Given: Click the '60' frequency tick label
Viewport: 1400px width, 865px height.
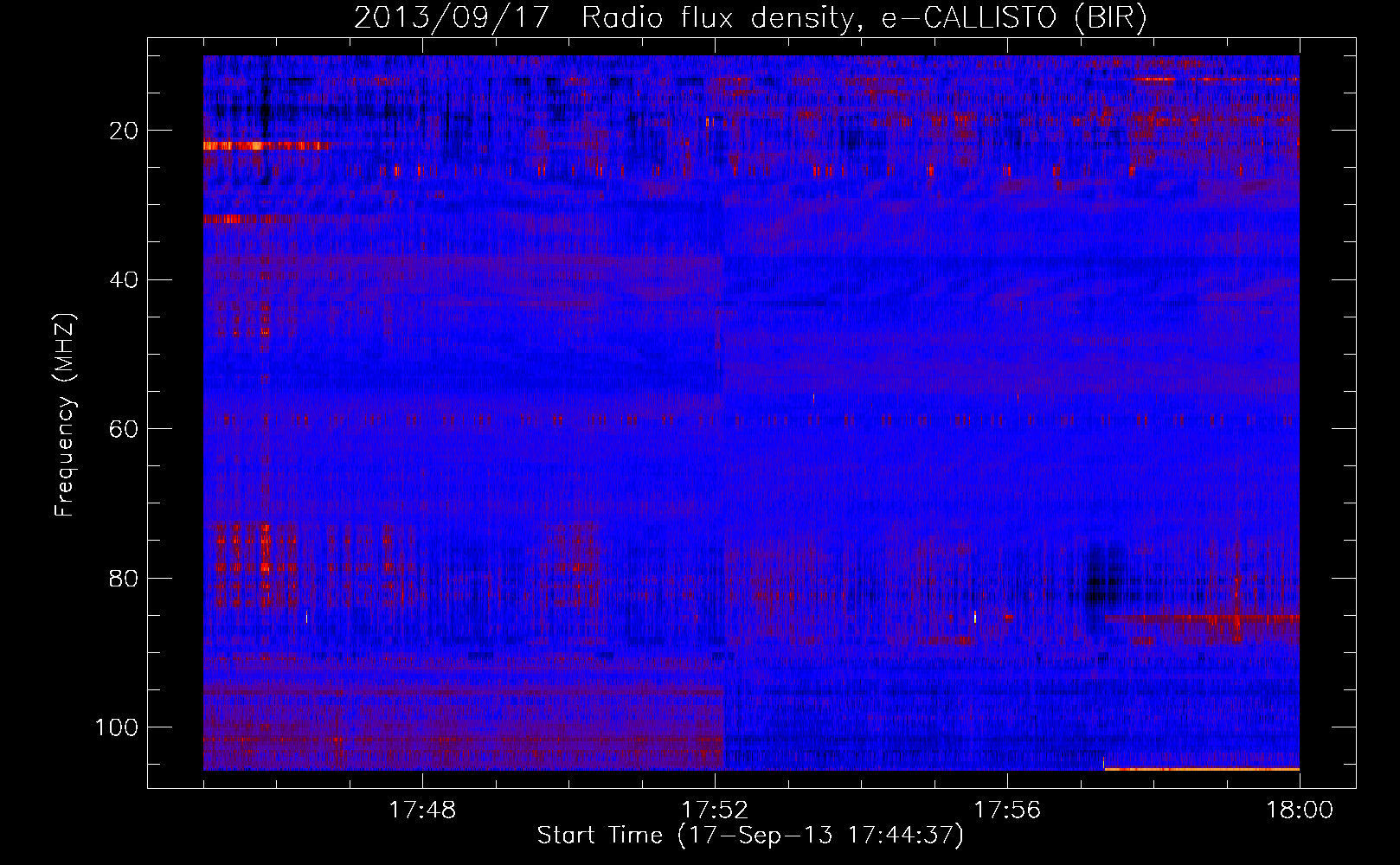Looking at the screenshot, I should (124, 429).
